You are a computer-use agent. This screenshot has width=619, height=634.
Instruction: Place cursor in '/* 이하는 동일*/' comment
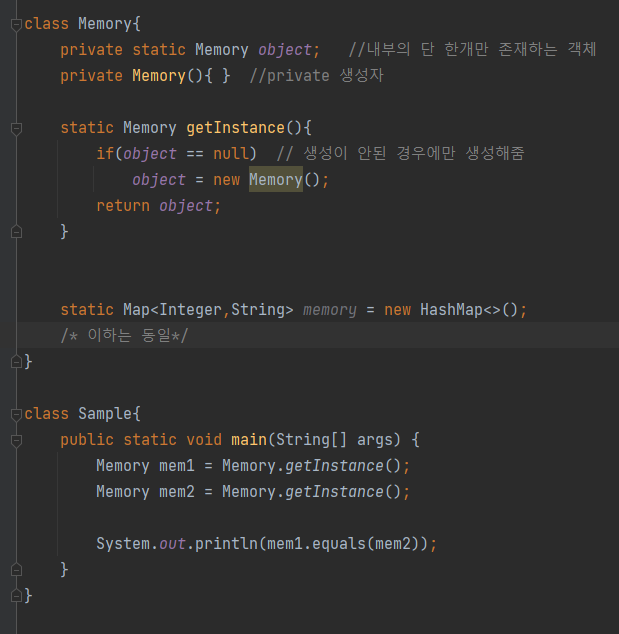(125, 335)
